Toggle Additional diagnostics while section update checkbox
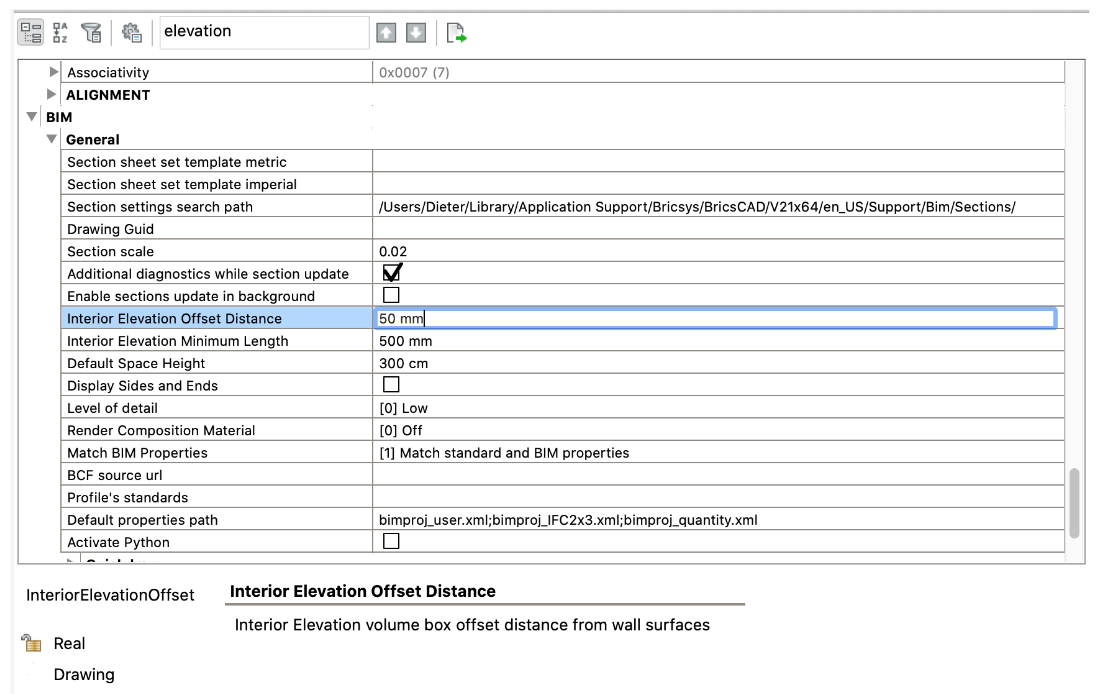 point(391,273)
